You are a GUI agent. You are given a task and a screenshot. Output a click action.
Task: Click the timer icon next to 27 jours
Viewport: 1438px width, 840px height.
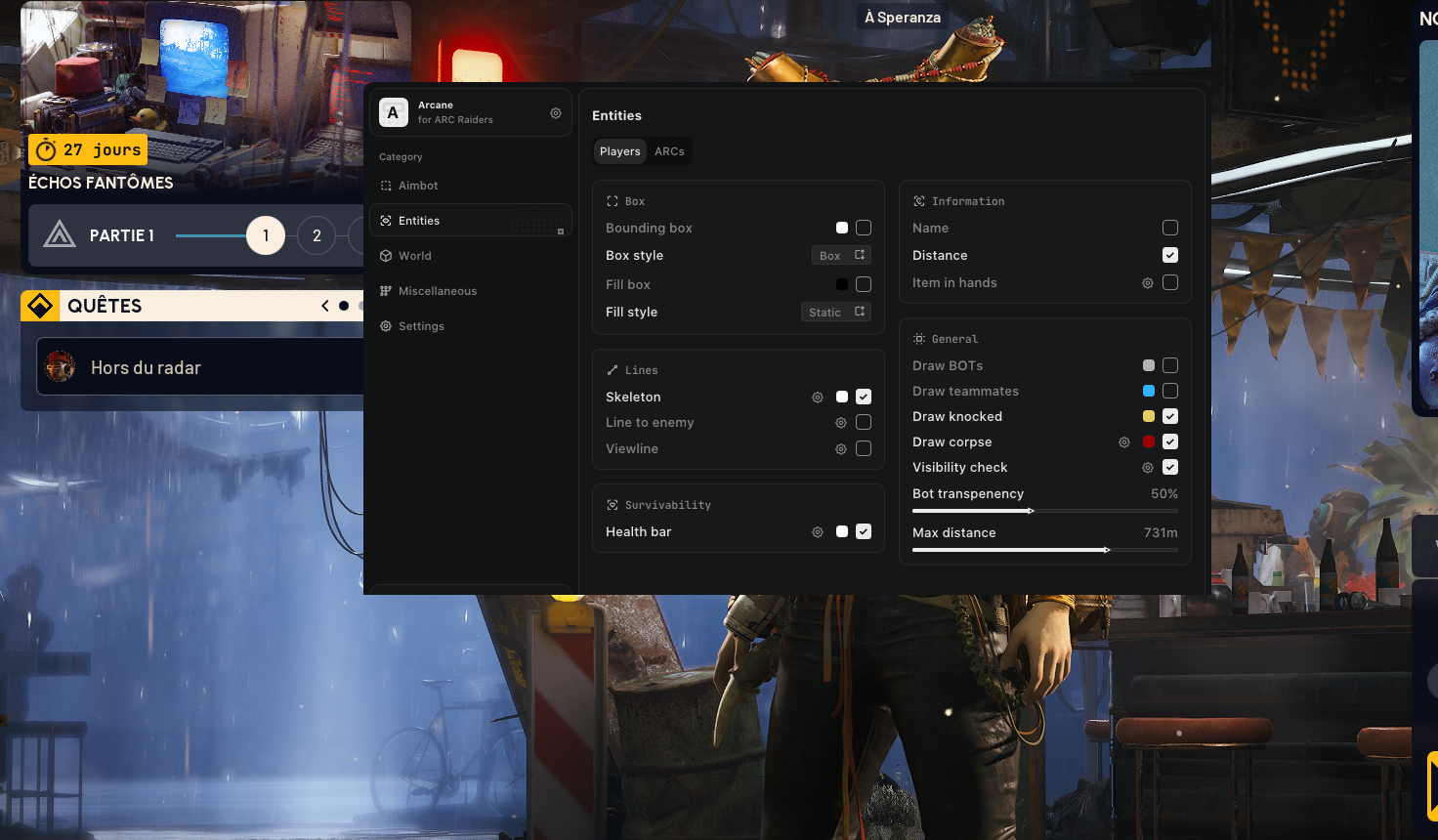[46, 150]
